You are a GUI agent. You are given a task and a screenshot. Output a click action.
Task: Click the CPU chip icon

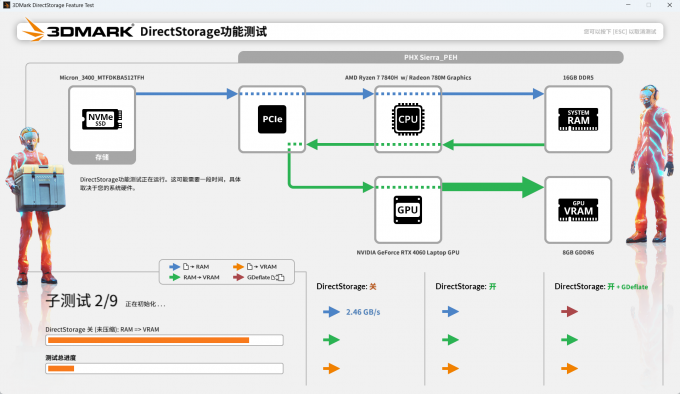408,119
